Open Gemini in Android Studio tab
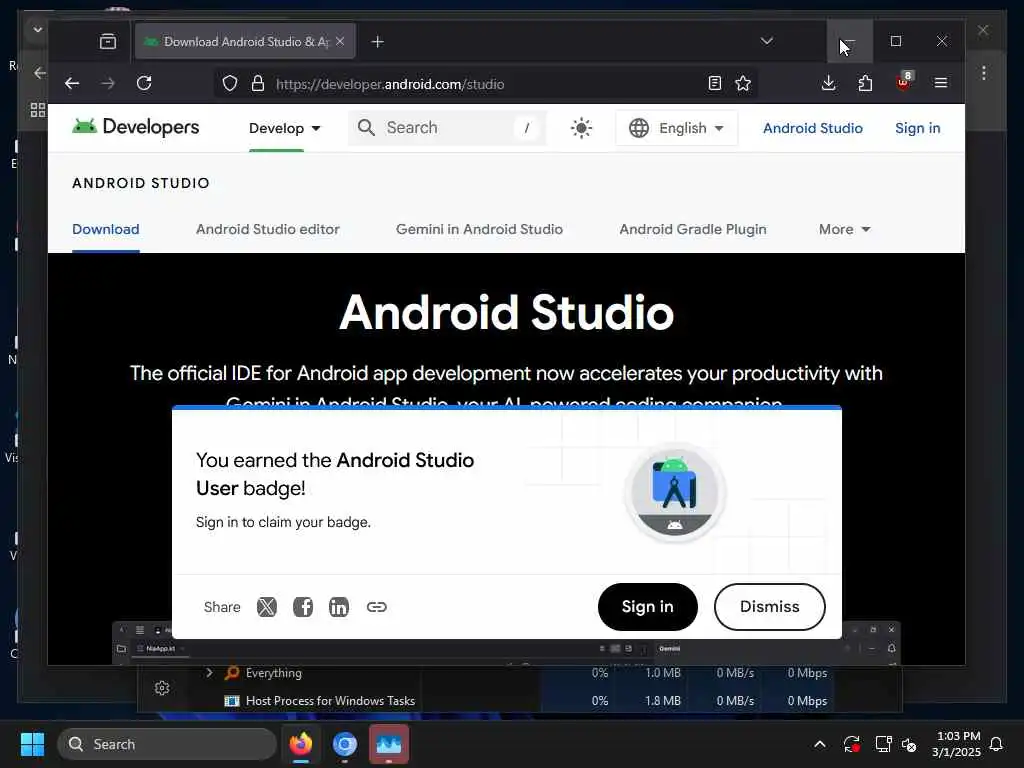Screen dimensions: 1024x768 479,229
